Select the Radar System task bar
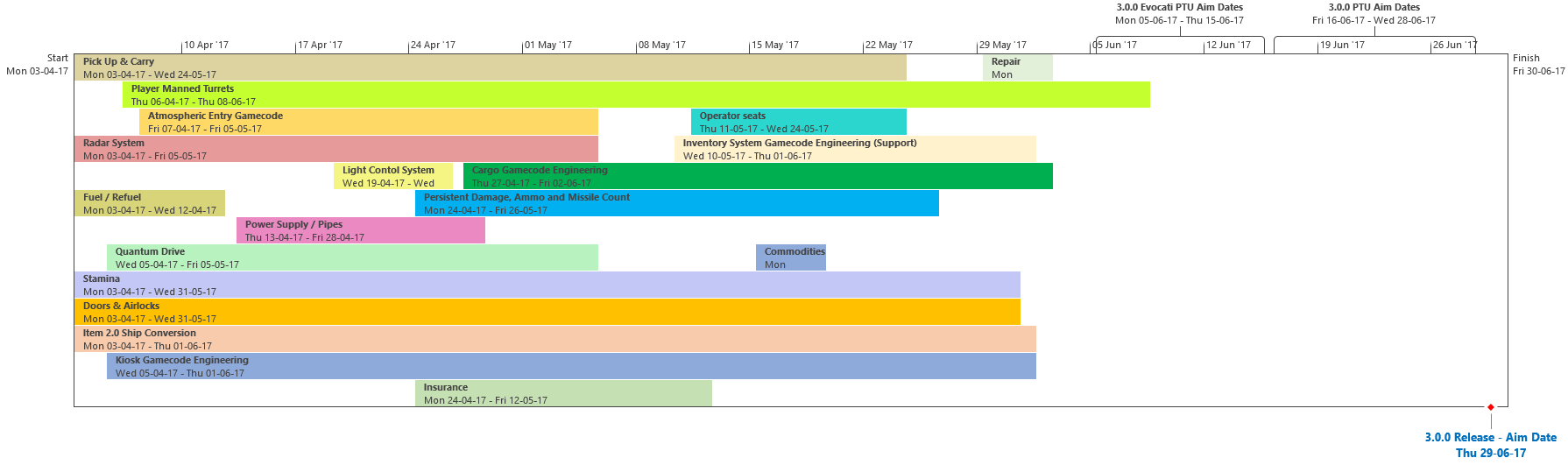The image size is (1568, 465). coord(335,149)
